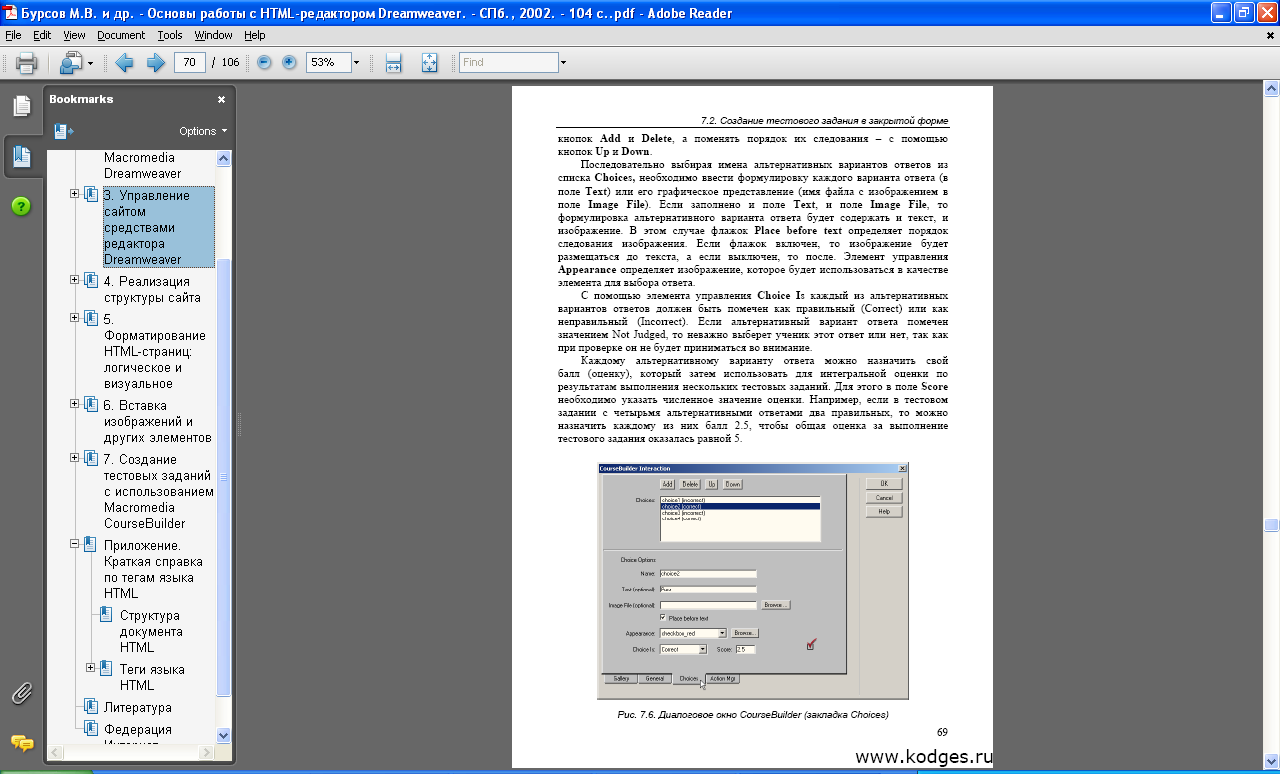Click the page count text '/ 106'
Screen dimensions: 1280x774
225,62
